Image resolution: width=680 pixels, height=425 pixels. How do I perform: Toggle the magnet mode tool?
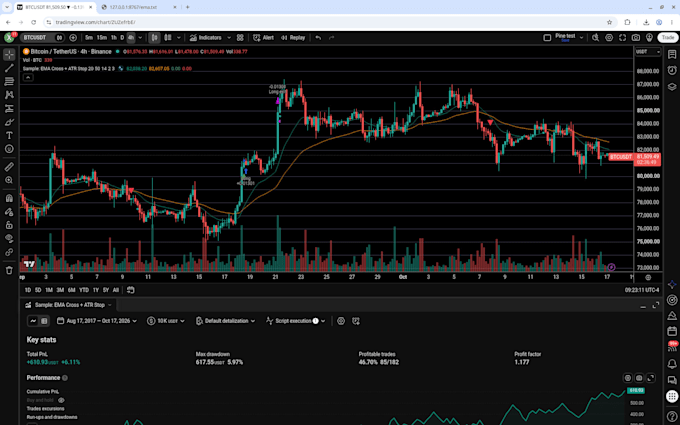[x=9, y=199]
